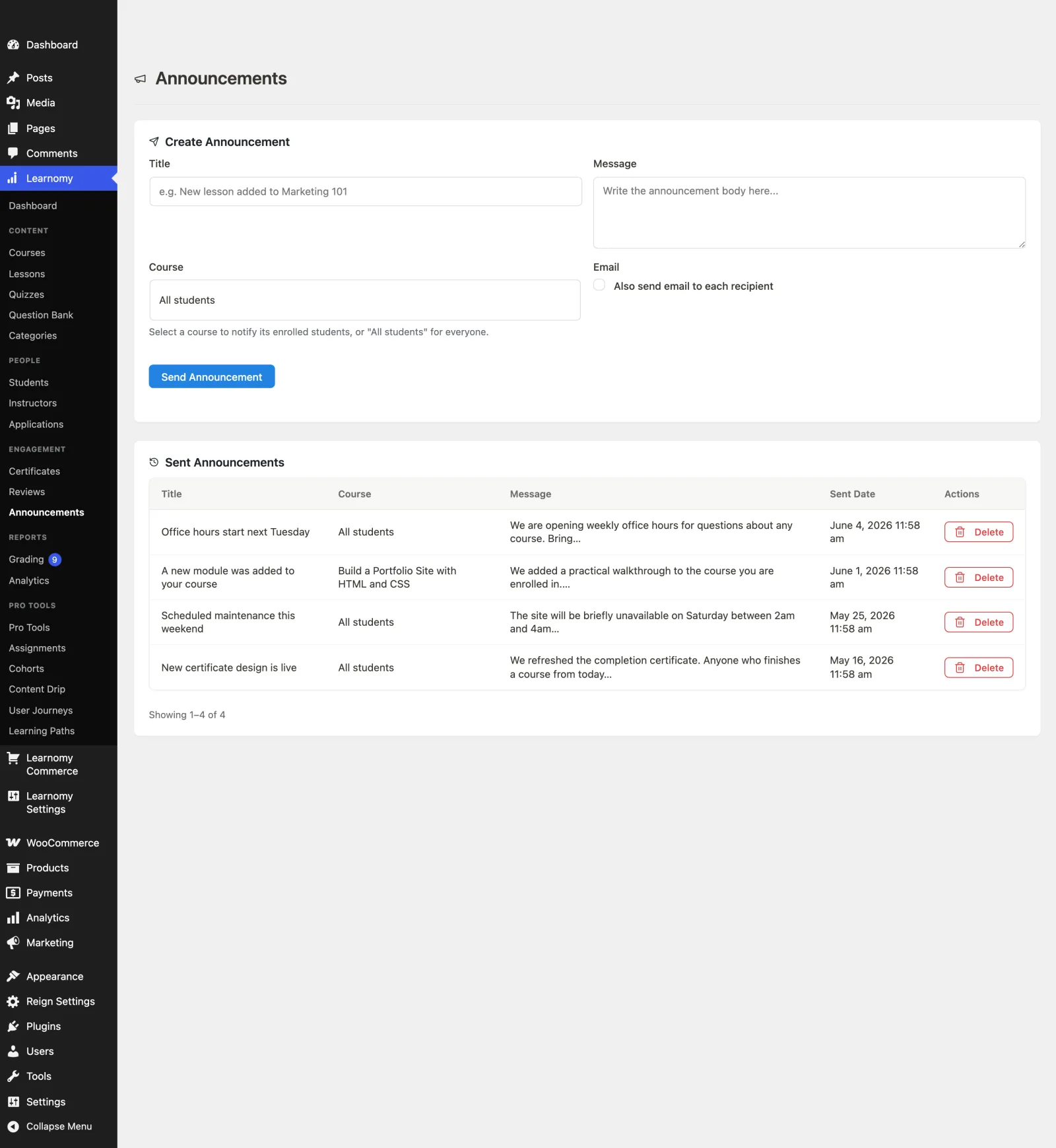Open Assignments menu item
The image size is (1056, 1148).
point(38,648)
